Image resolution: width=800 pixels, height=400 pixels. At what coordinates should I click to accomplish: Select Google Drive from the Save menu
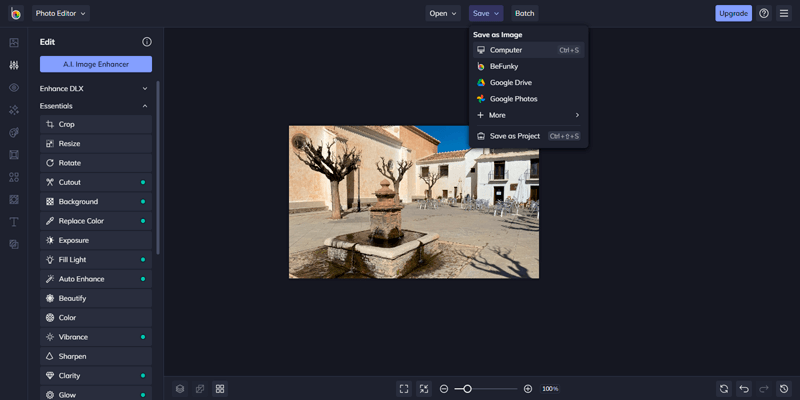click(510, 82)
